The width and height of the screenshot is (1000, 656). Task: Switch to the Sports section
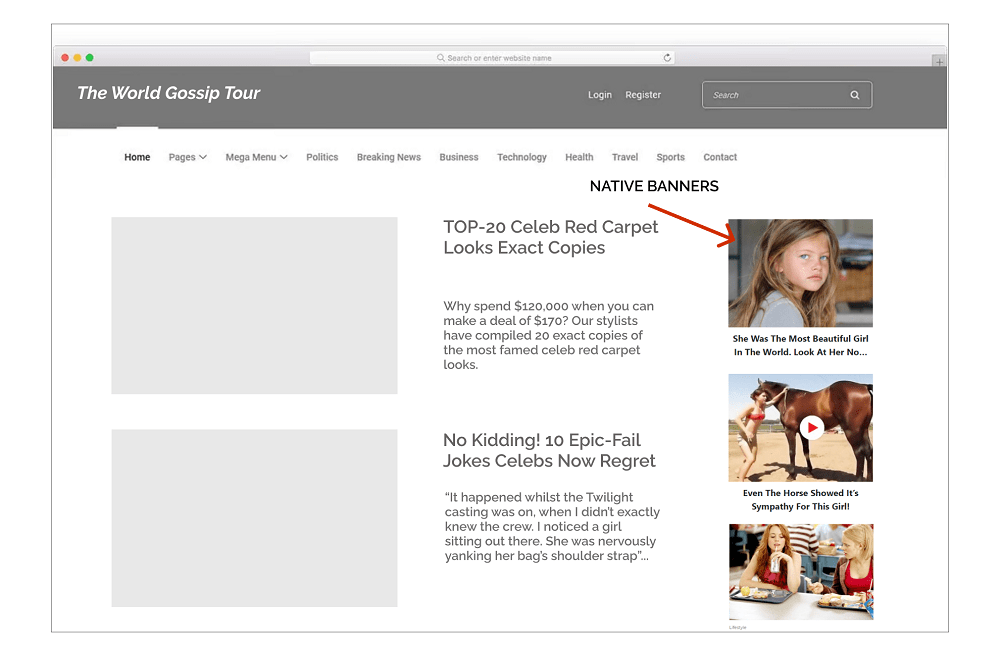click(670, 157)
